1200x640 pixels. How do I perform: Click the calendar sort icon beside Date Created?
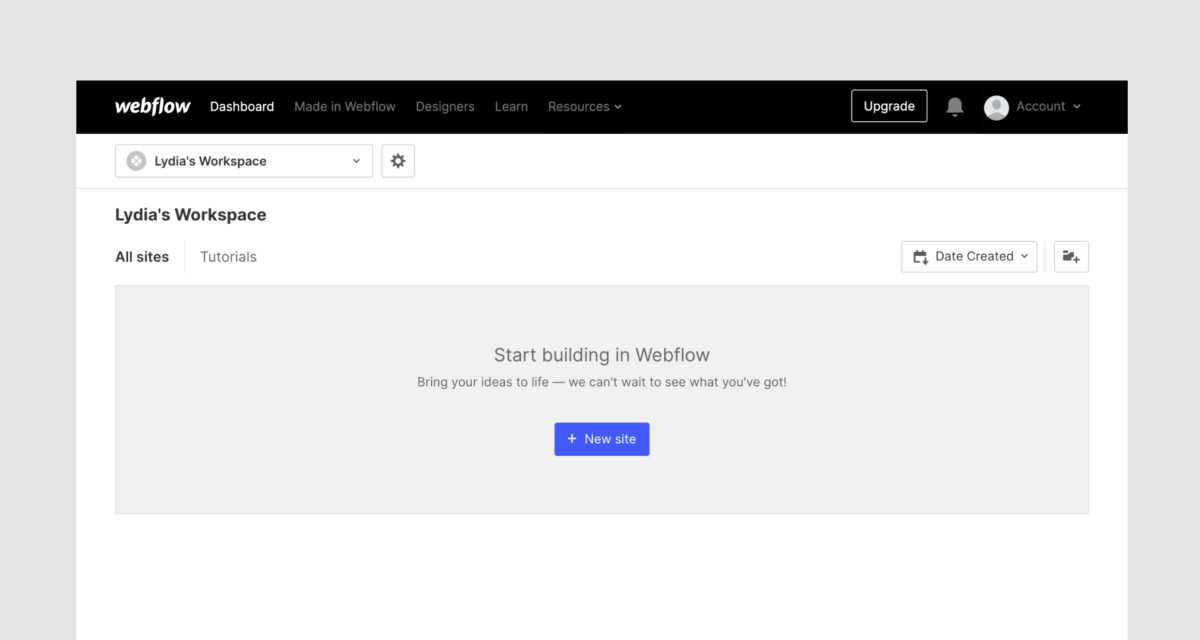[920, 256]
